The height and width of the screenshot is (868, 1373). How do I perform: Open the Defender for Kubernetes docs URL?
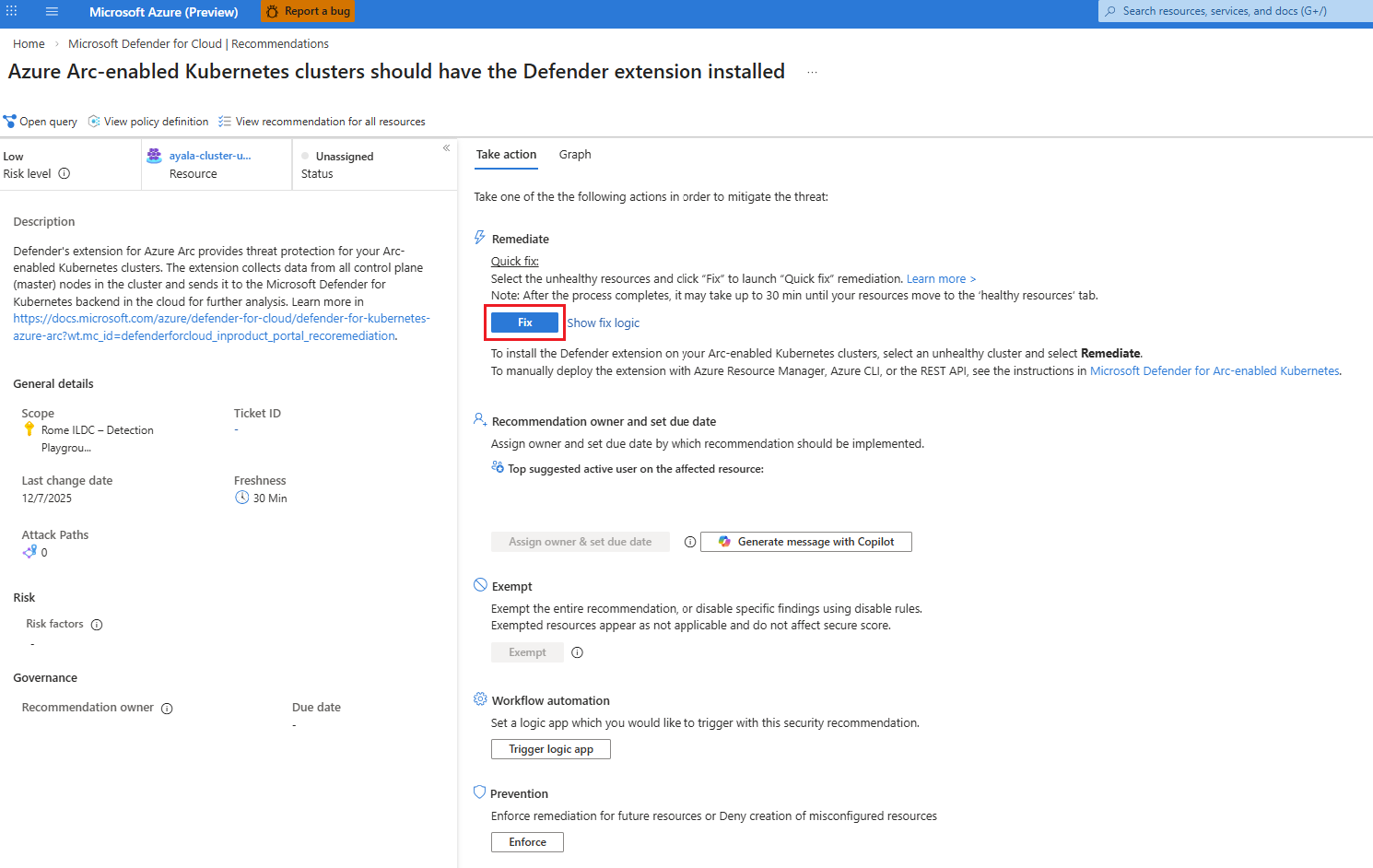coord(221,327)
